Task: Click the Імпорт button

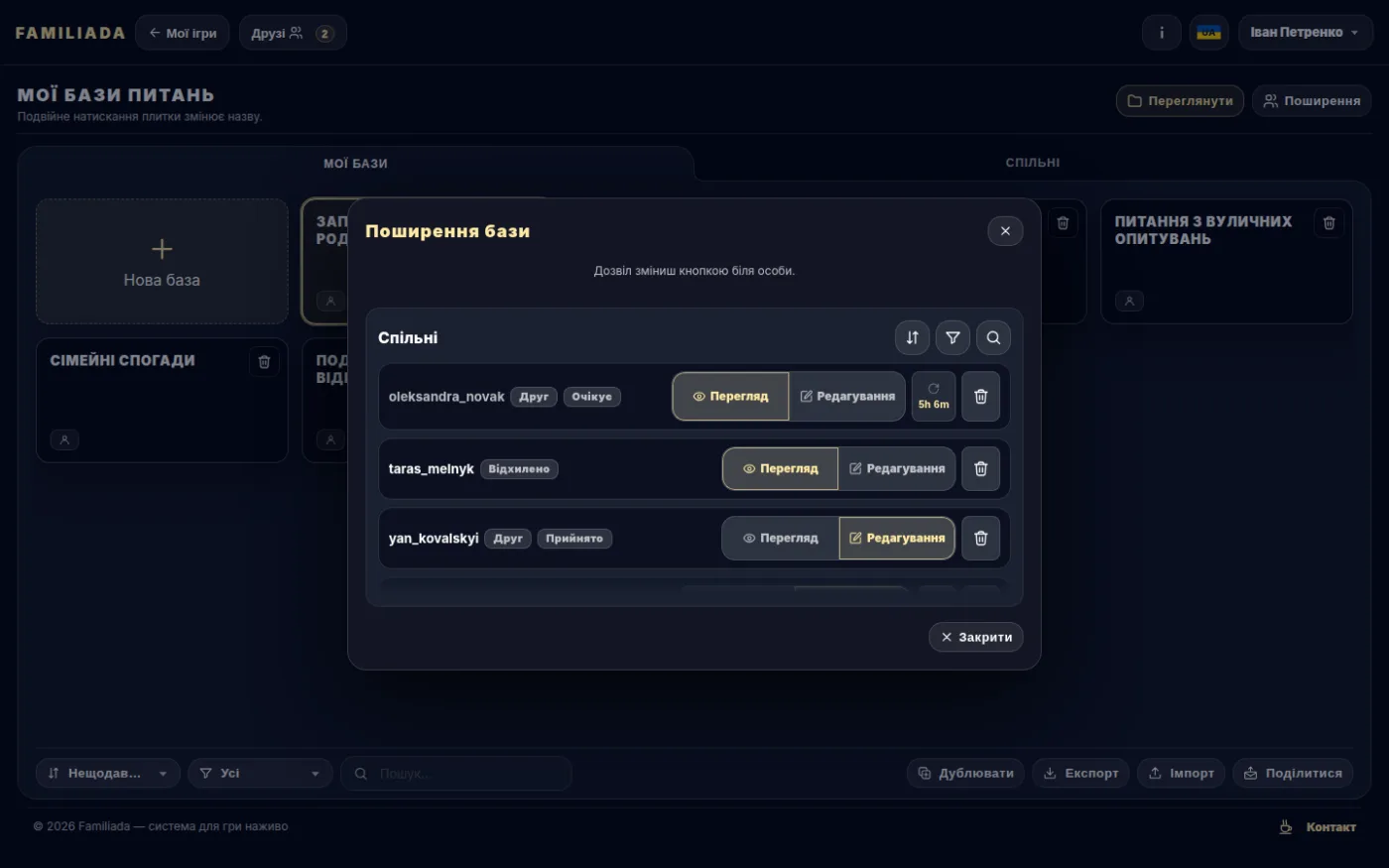Action: pos(1182,773)
